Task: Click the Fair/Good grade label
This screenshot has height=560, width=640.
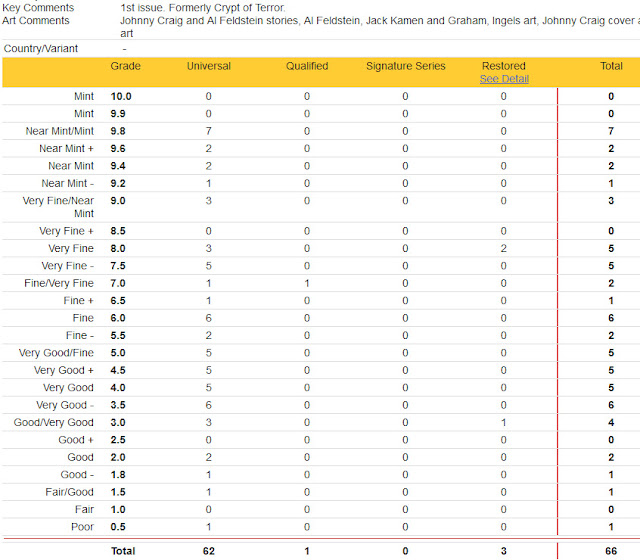Action: (69, 492)
